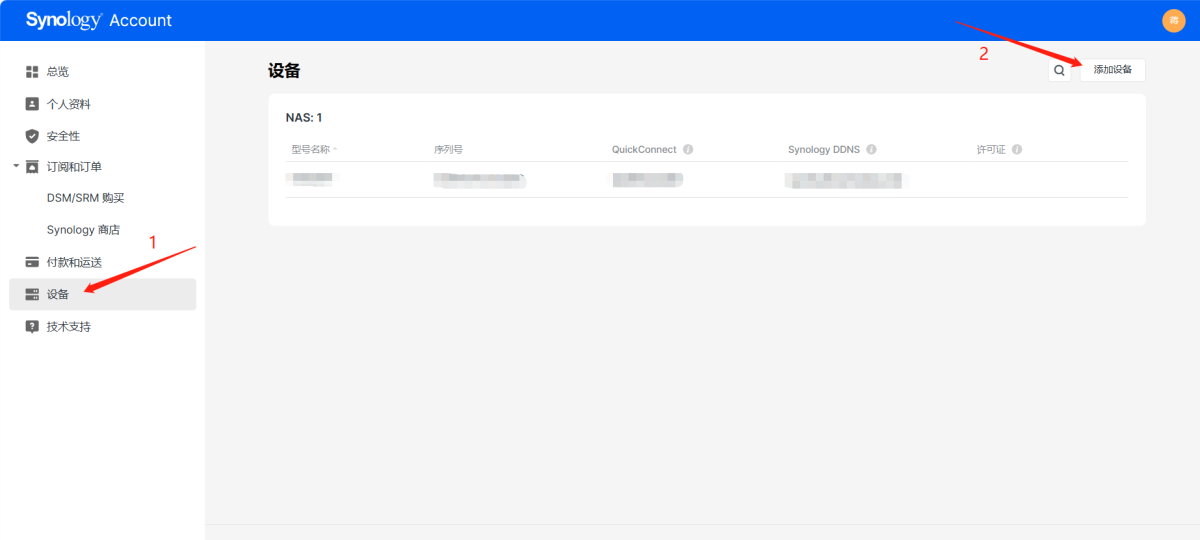Click the Synology Account logo
1200x540 pixels.
(99, 20)
